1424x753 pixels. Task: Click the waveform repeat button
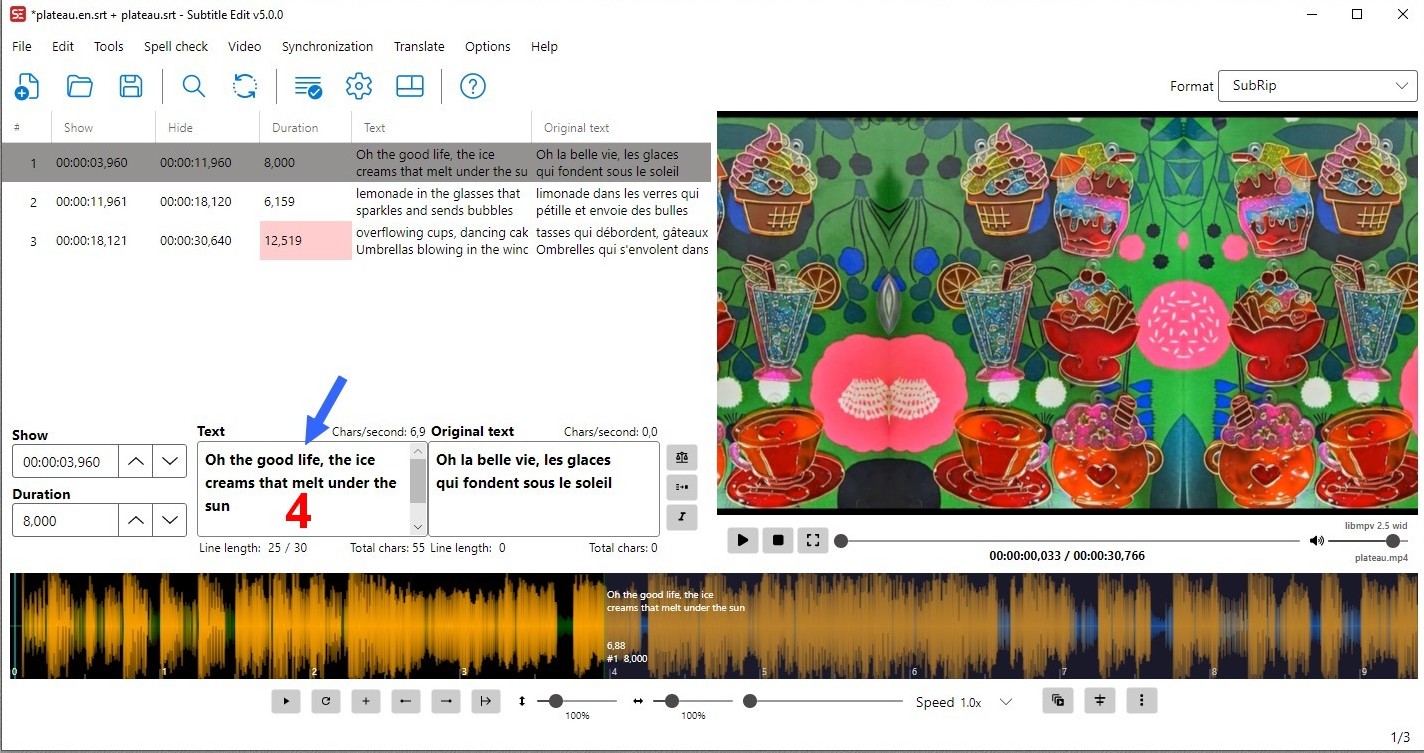[x=326, y=701]
